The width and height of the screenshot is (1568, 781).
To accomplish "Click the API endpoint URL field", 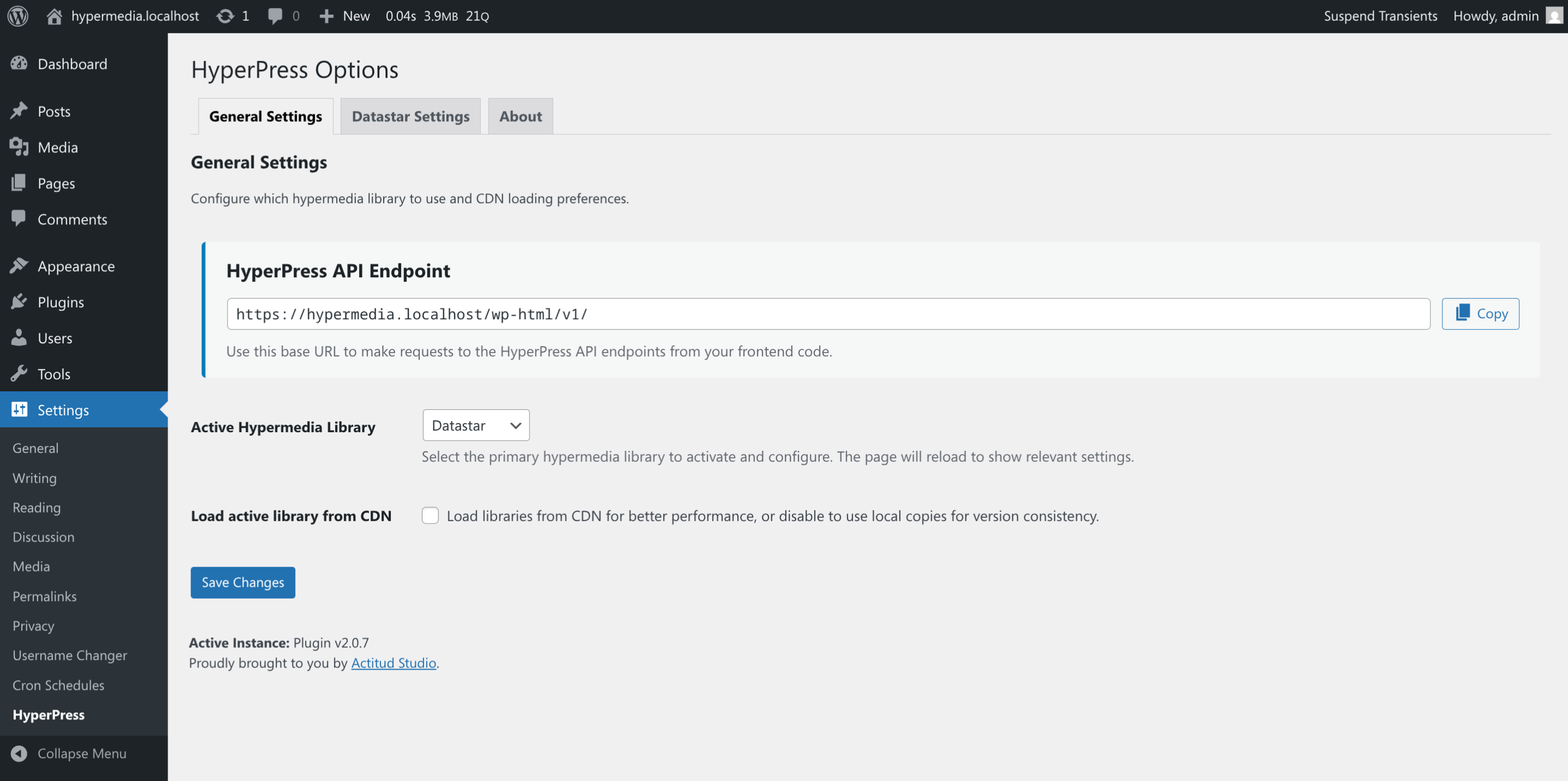I will [828, 313].
